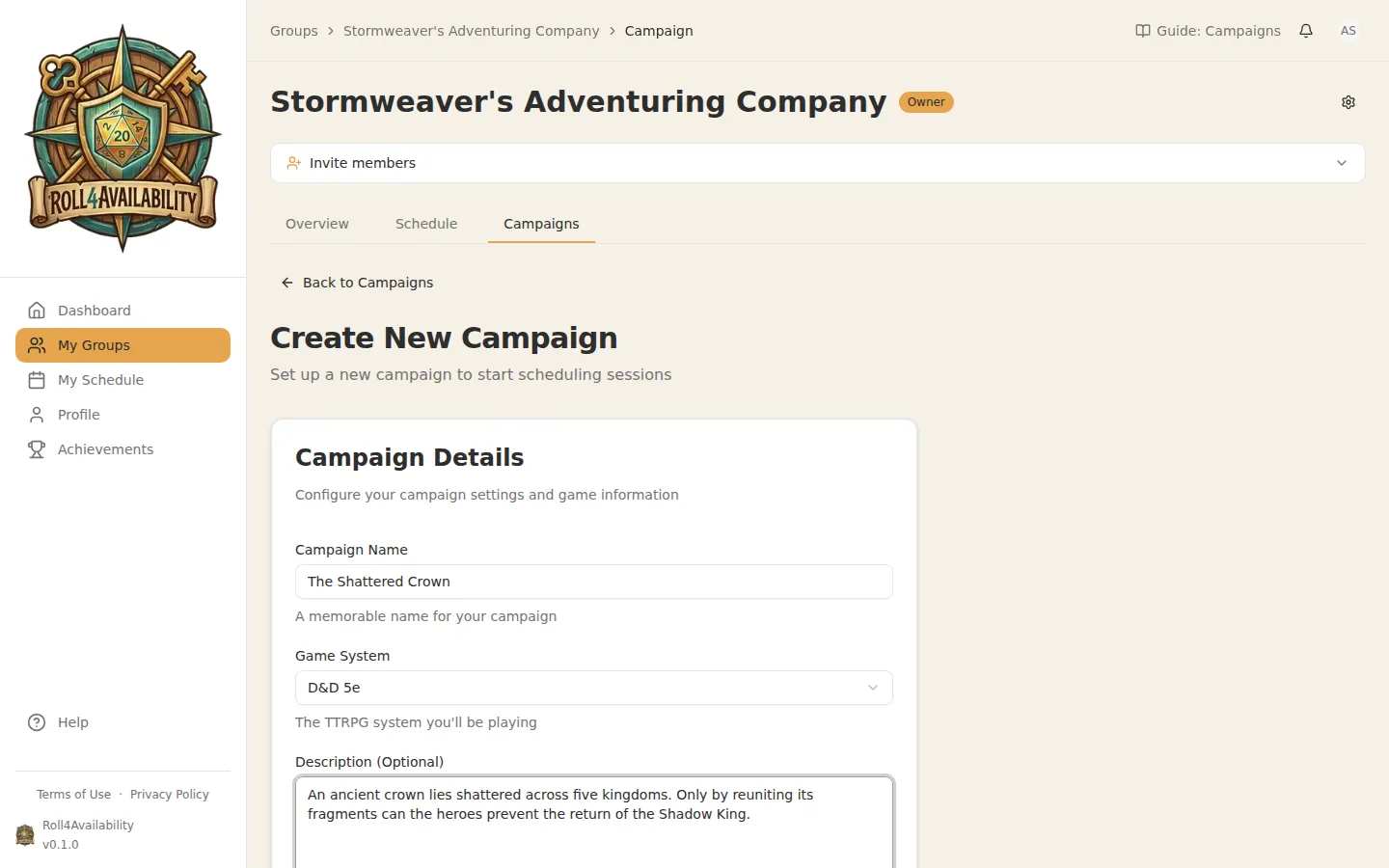Image resolution: width=1389 pixels, height=868 pixels.
Task: Open Guide: Campaigns in the top bar
Action: [x=1207, y=30]
